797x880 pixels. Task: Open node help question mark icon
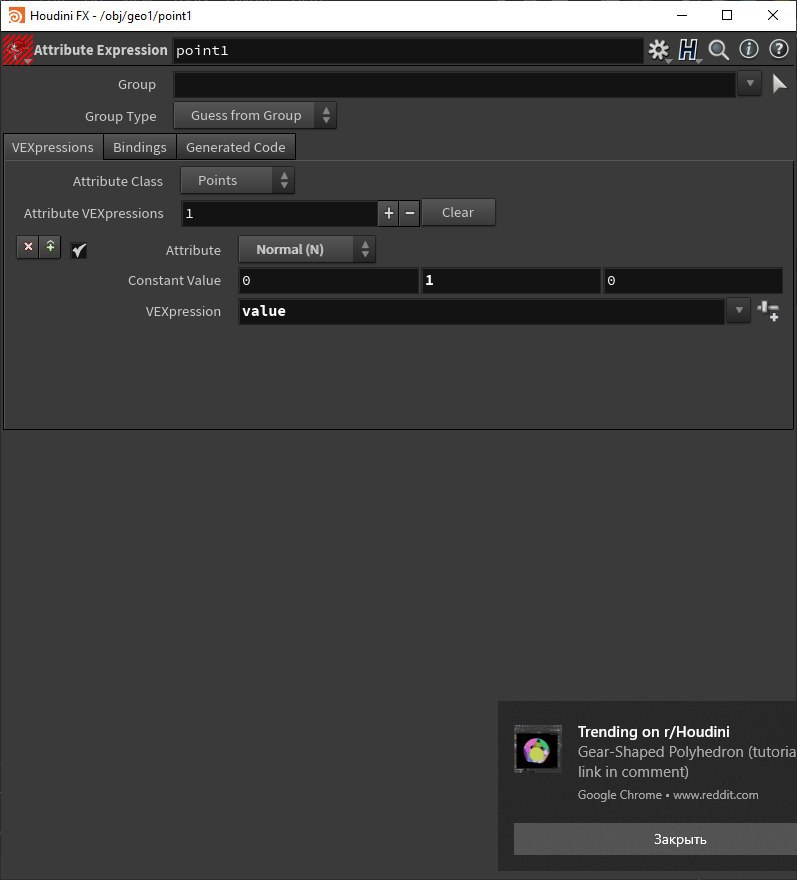[x=778, y=49]
